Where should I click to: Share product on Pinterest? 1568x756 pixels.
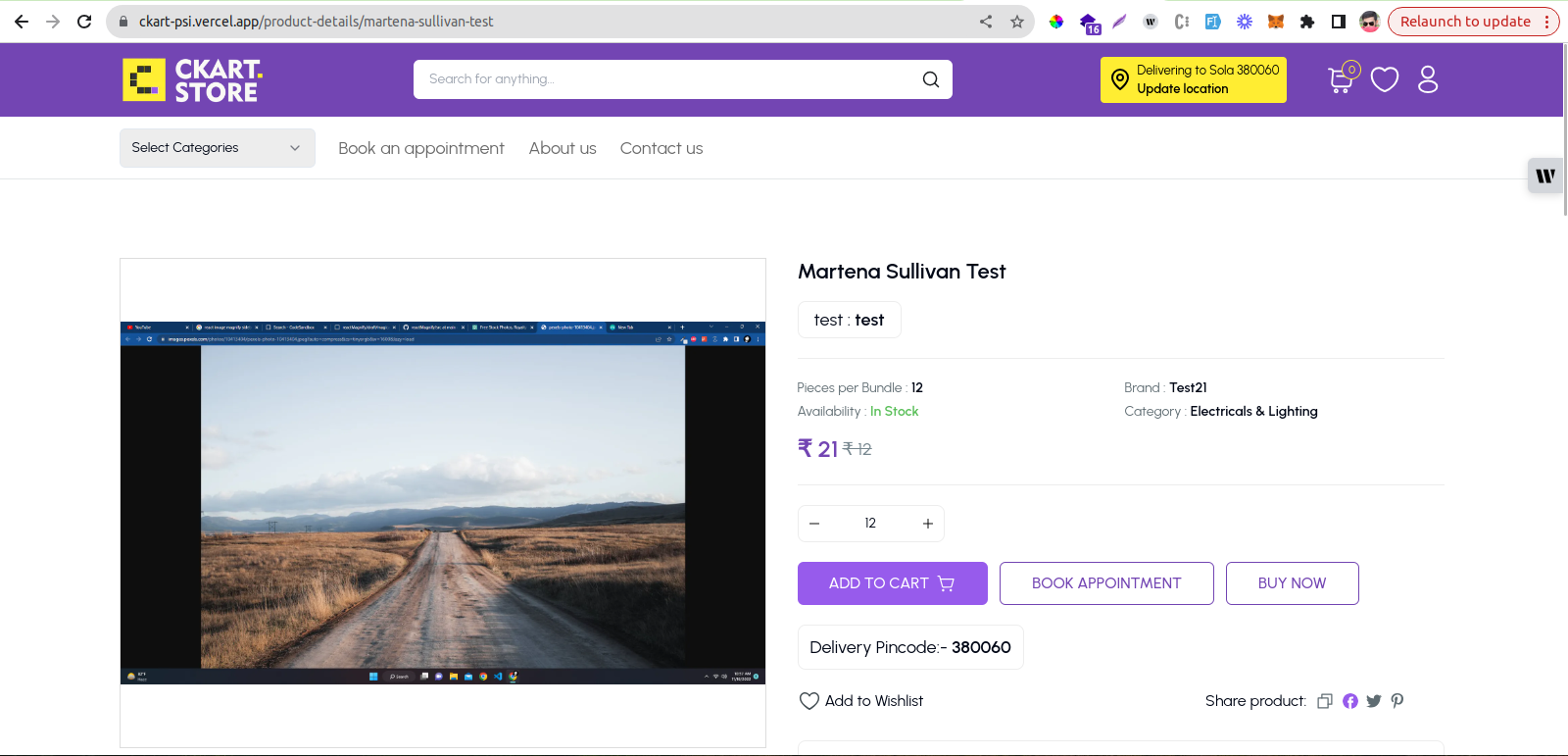click(1396, 701)
